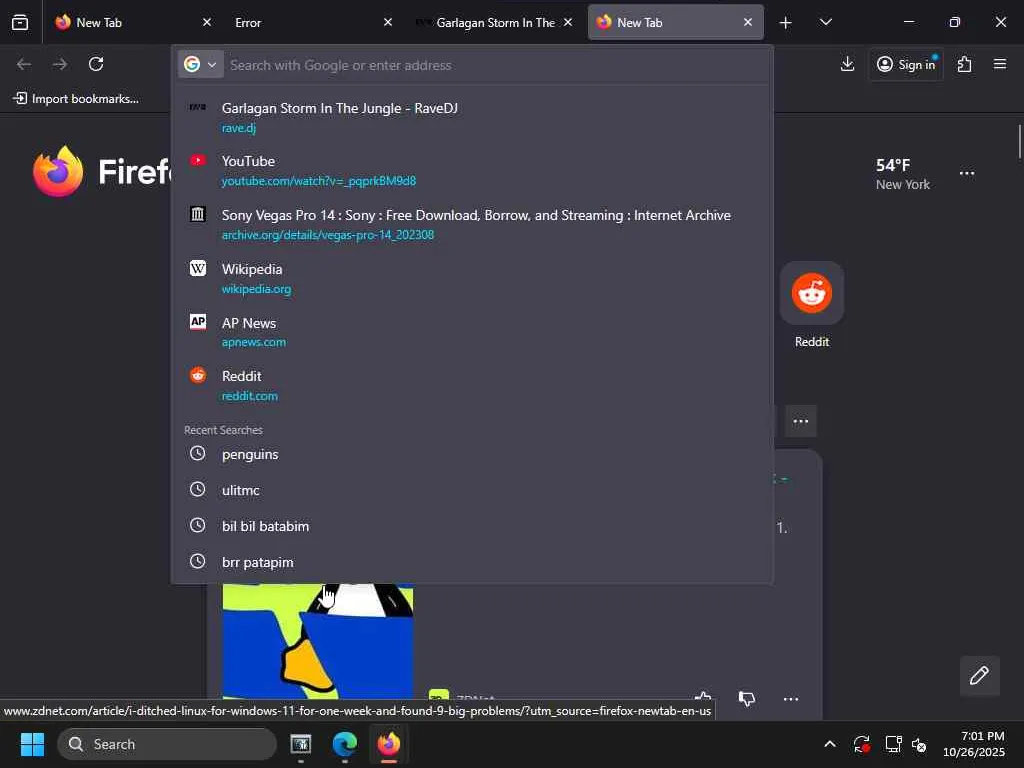Open a new tab with plus button
Image resolution: width=1024 pixels, height=768 pixels.
(786, 23)
